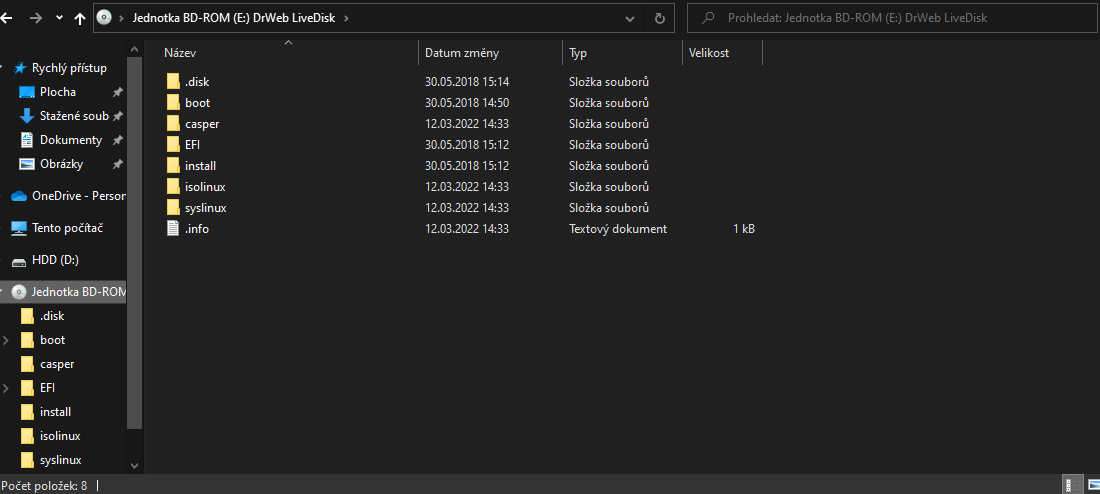Sort files by Název column
Screen dimensions: 1100x494
point(180,53)
